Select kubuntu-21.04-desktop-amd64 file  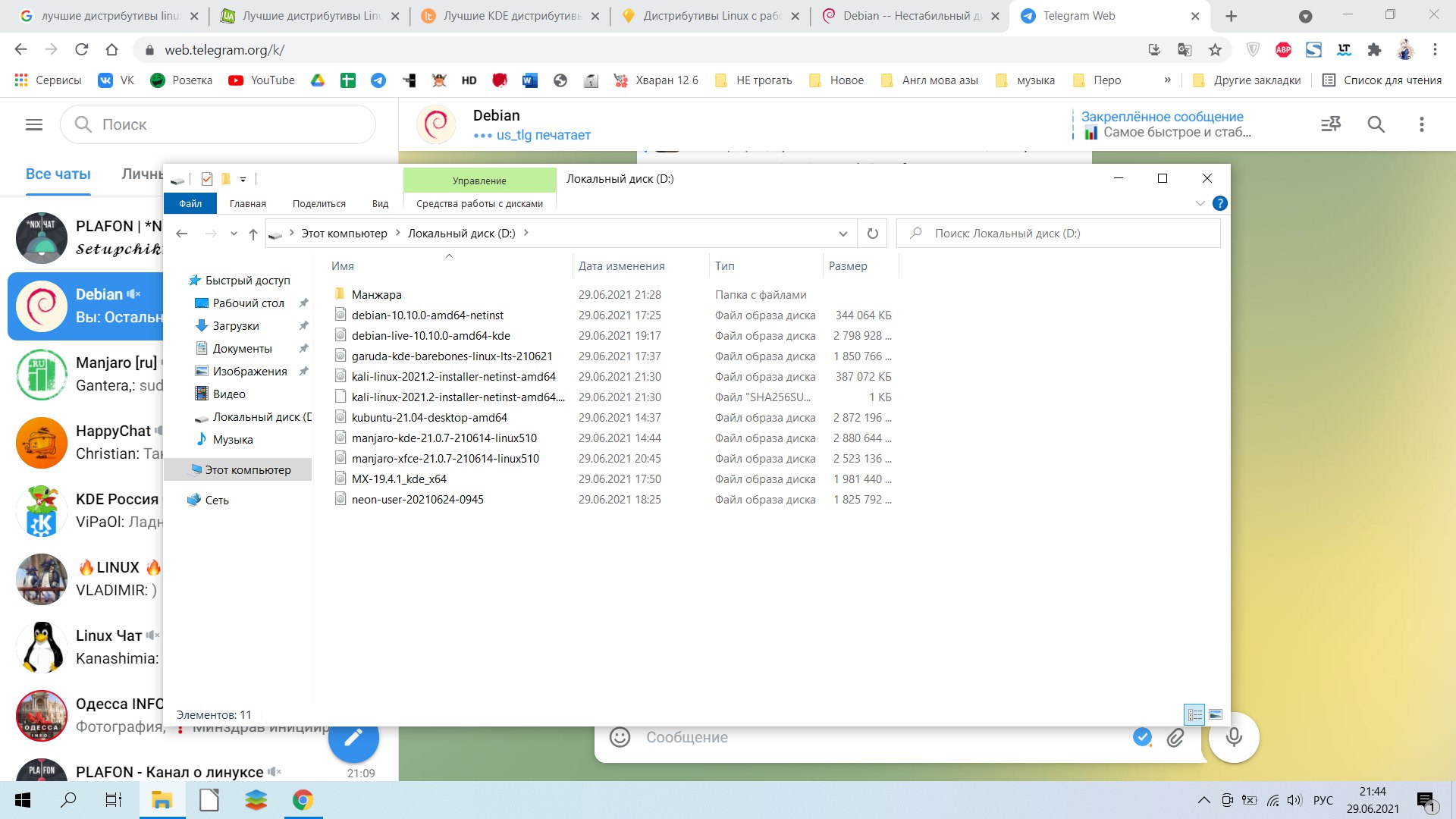pos(429,418)
